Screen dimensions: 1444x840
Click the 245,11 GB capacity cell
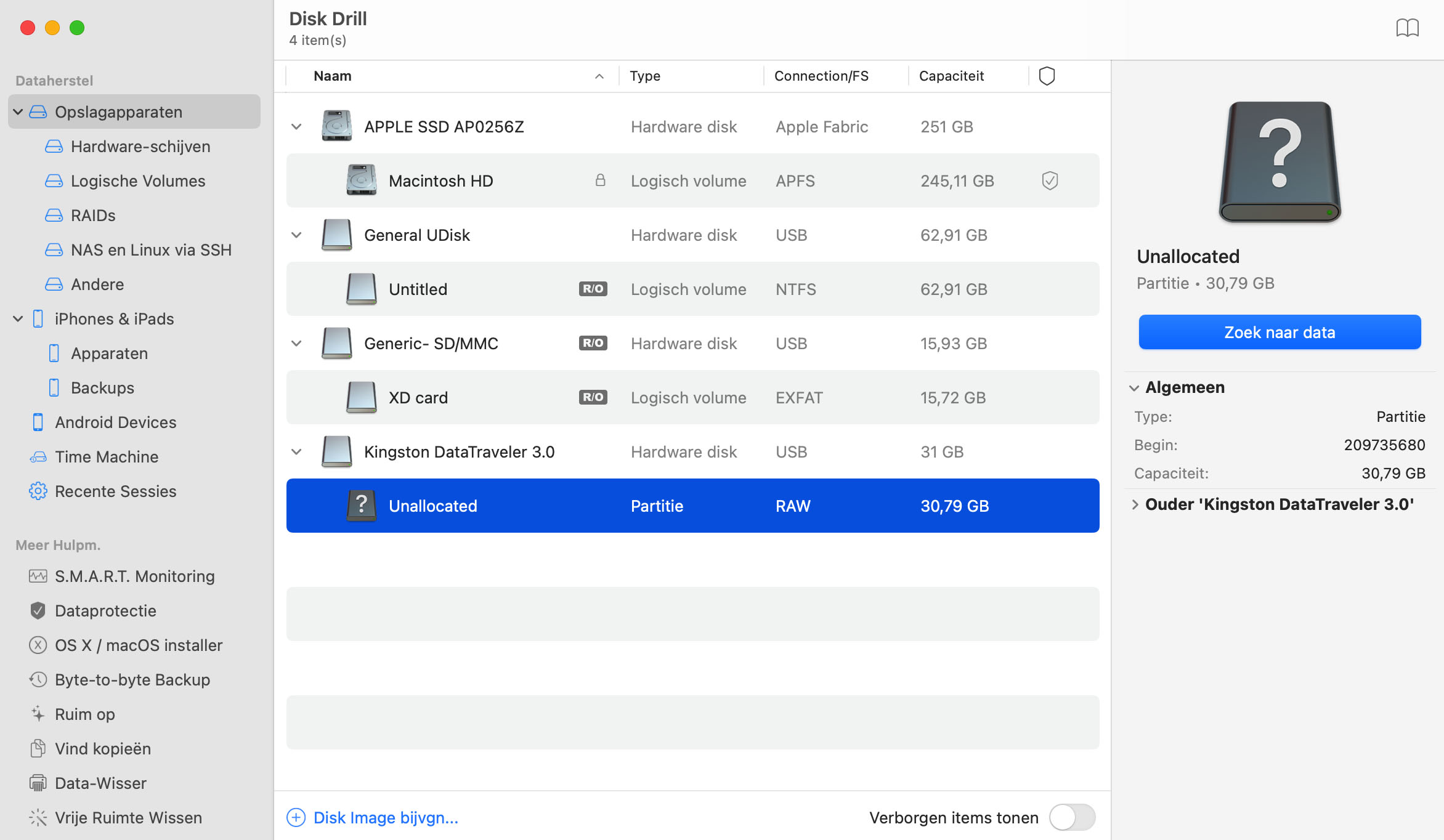pos(957,180)
